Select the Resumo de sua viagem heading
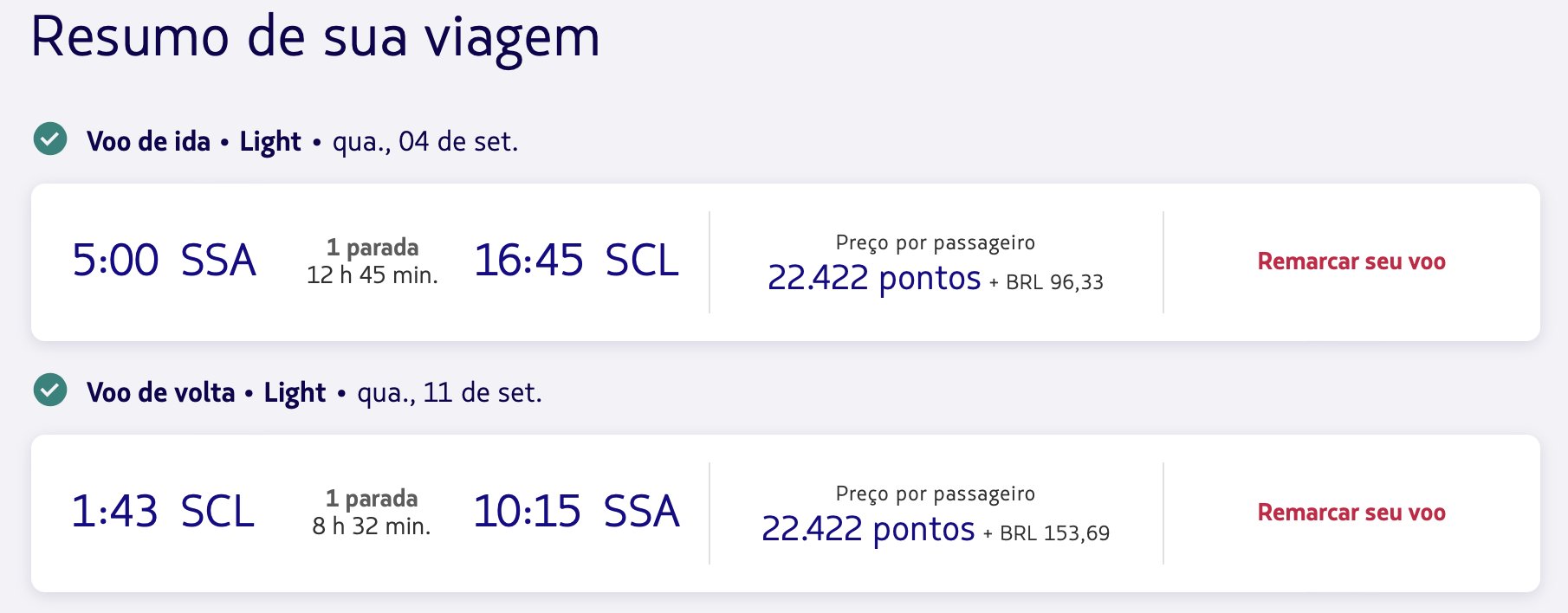 pyautogui.click(x=315, y=38)
